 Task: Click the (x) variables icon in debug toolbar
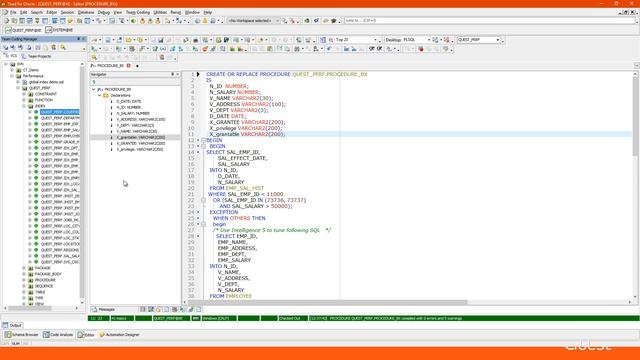[163, 49]
